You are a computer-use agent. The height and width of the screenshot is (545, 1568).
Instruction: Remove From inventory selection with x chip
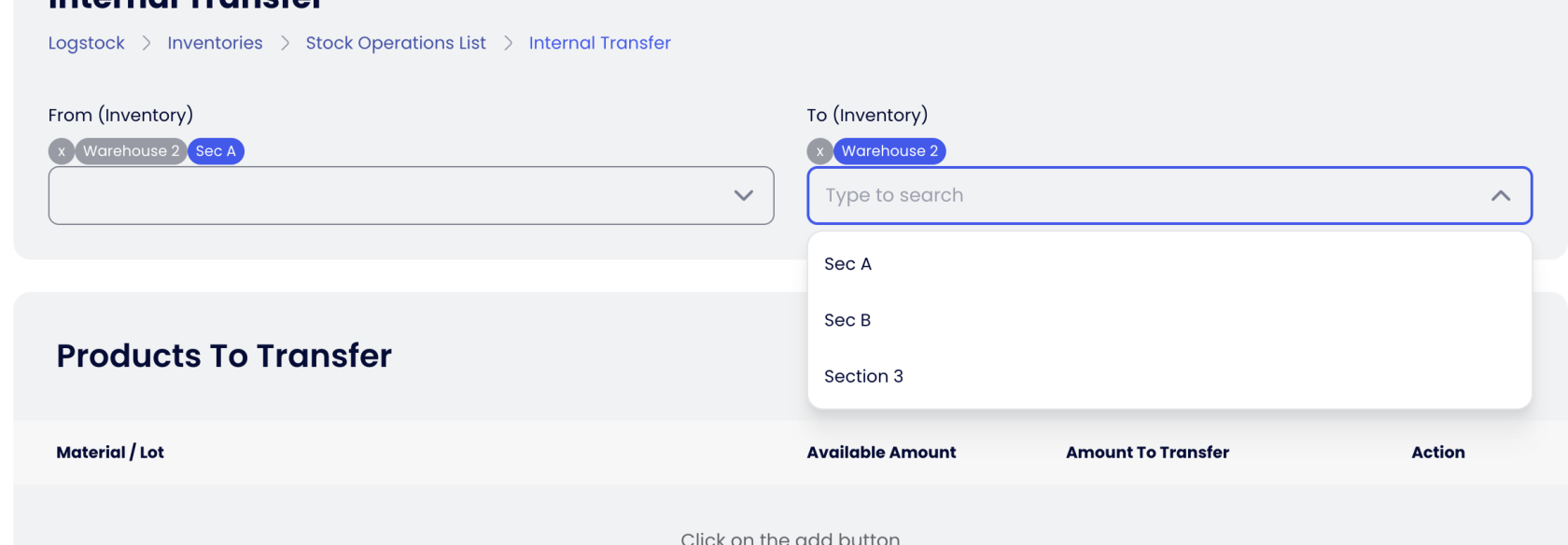pos(62,151)
